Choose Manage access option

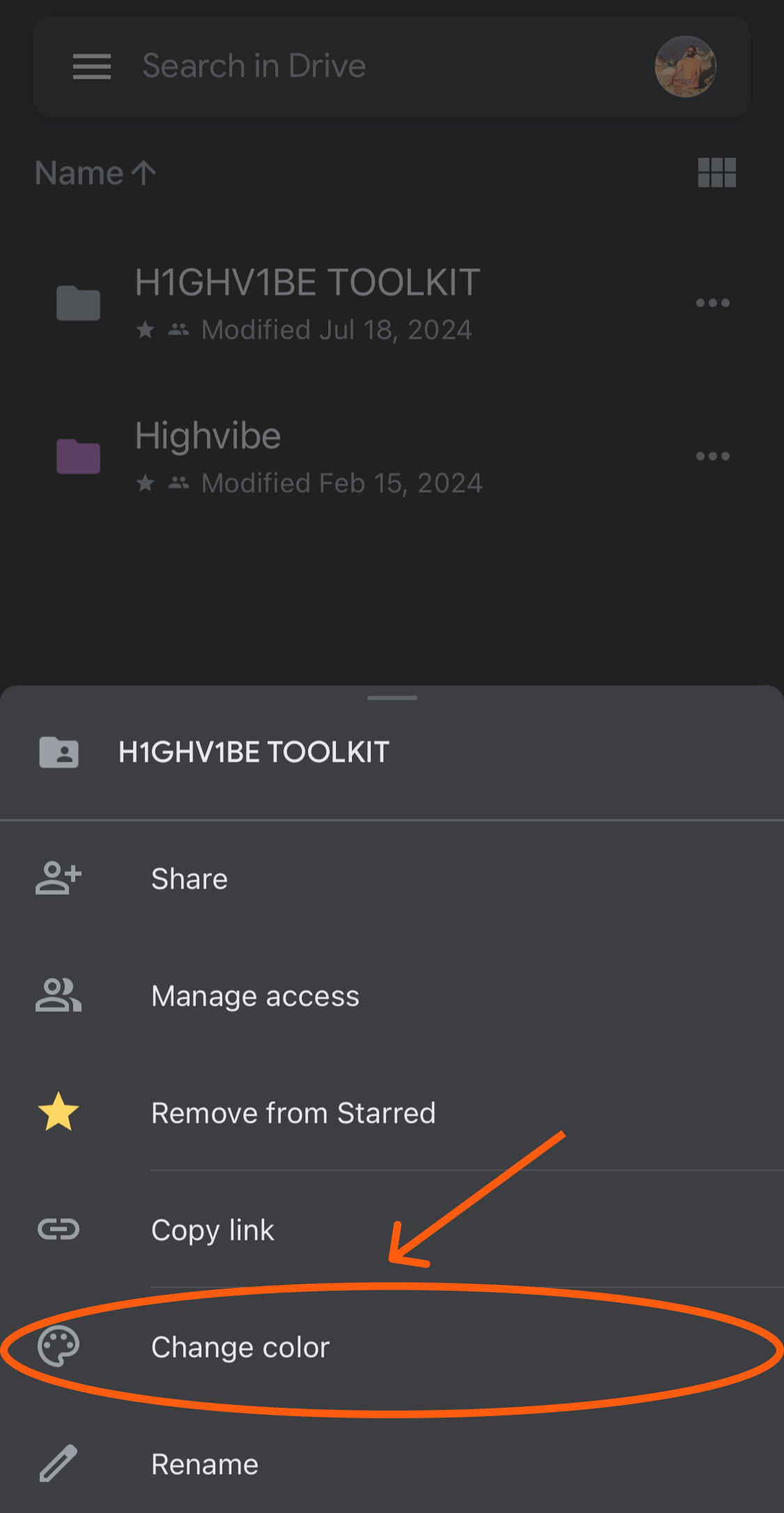click(x=255, y=996)
